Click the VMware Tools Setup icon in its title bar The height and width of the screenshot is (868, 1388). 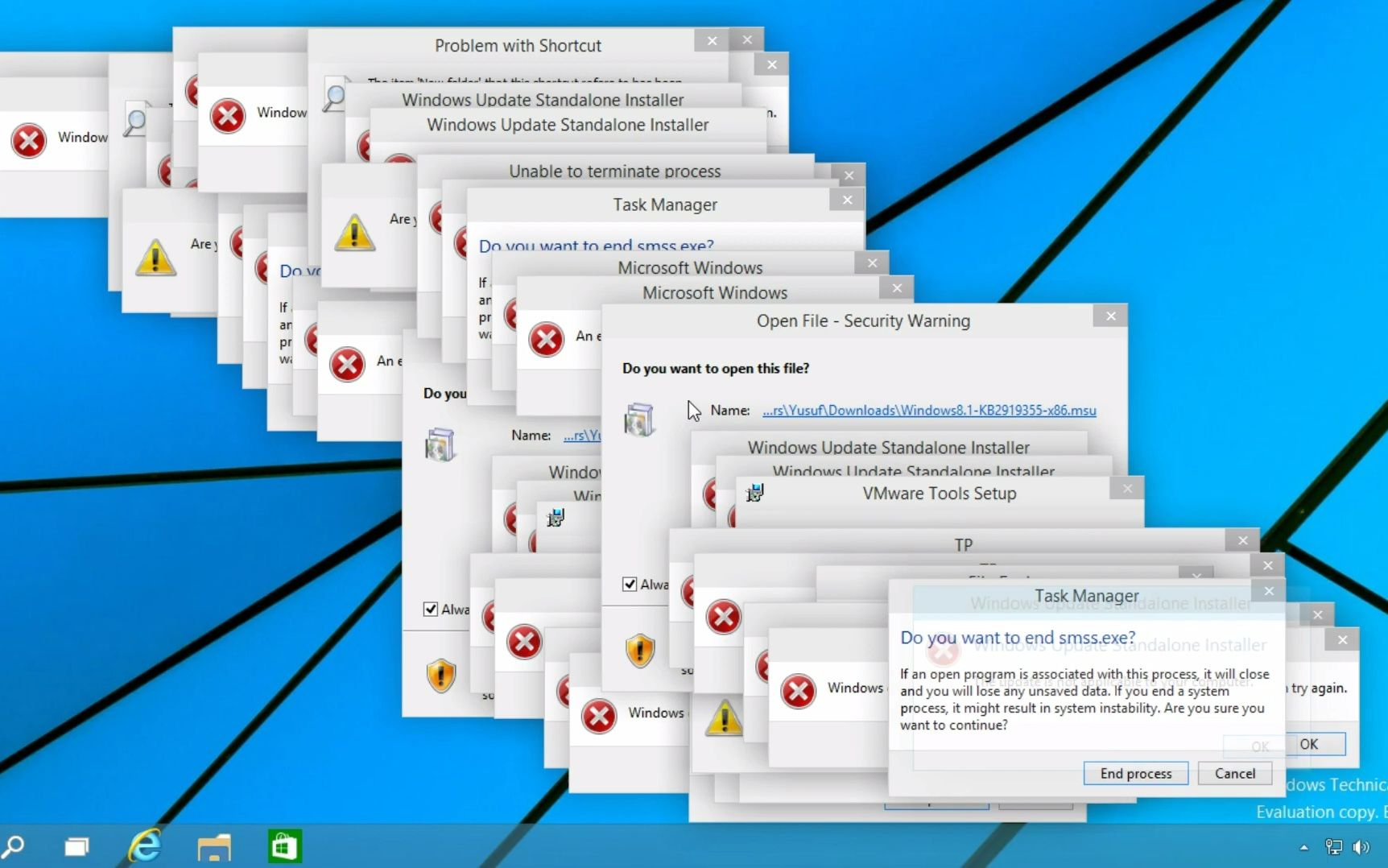(x=754, y=493)
